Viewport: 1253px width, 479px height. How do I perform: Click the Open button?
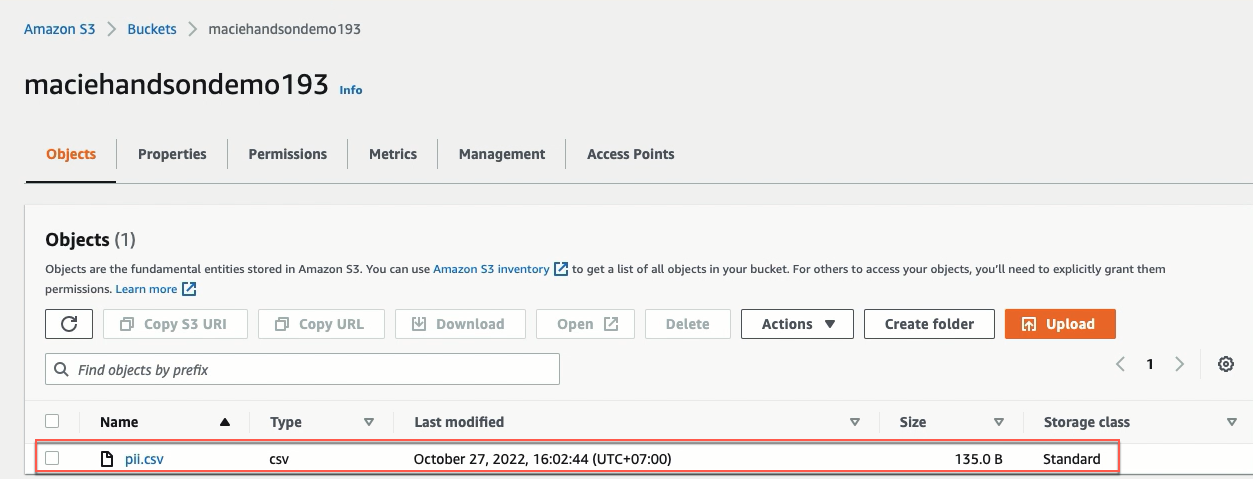coord(587,324)
